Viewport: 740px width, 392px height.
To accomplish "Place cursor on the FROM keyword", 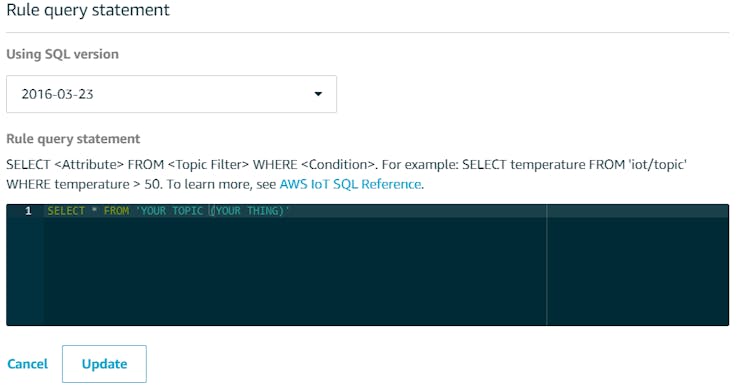I will point(116,211).
